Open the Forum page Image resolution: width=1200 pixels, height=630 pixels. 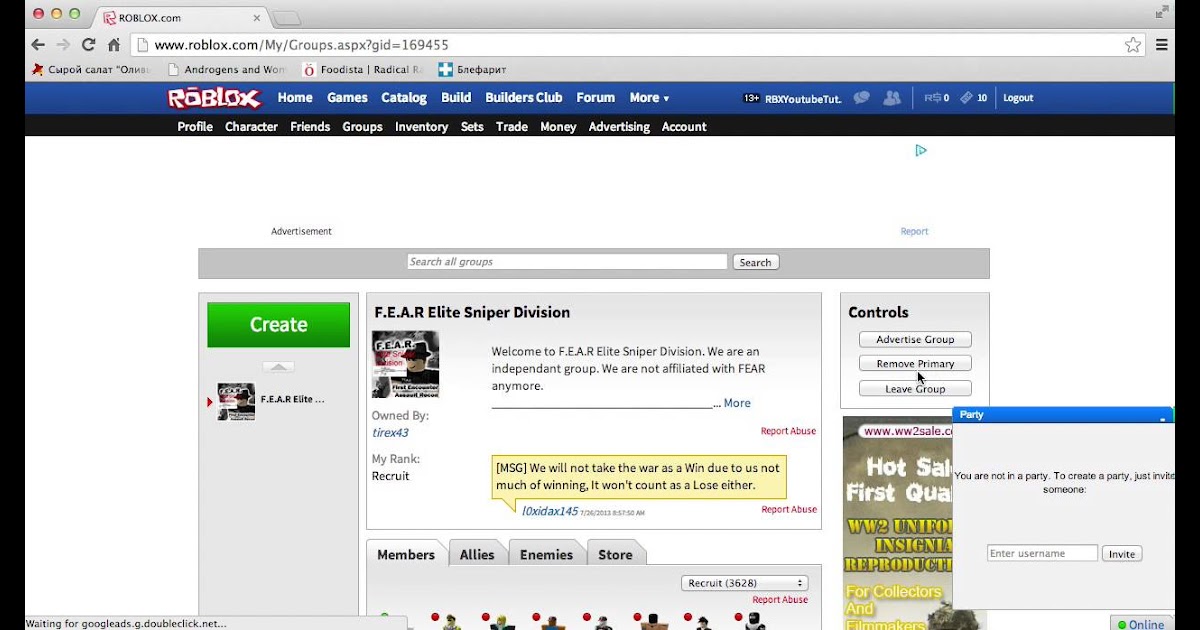click(595, 98)
